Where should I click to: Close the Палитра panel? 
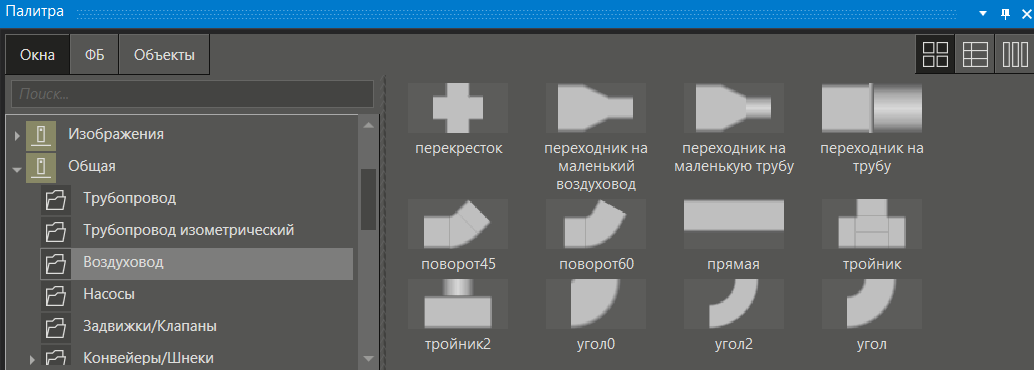pos(1025,13)
